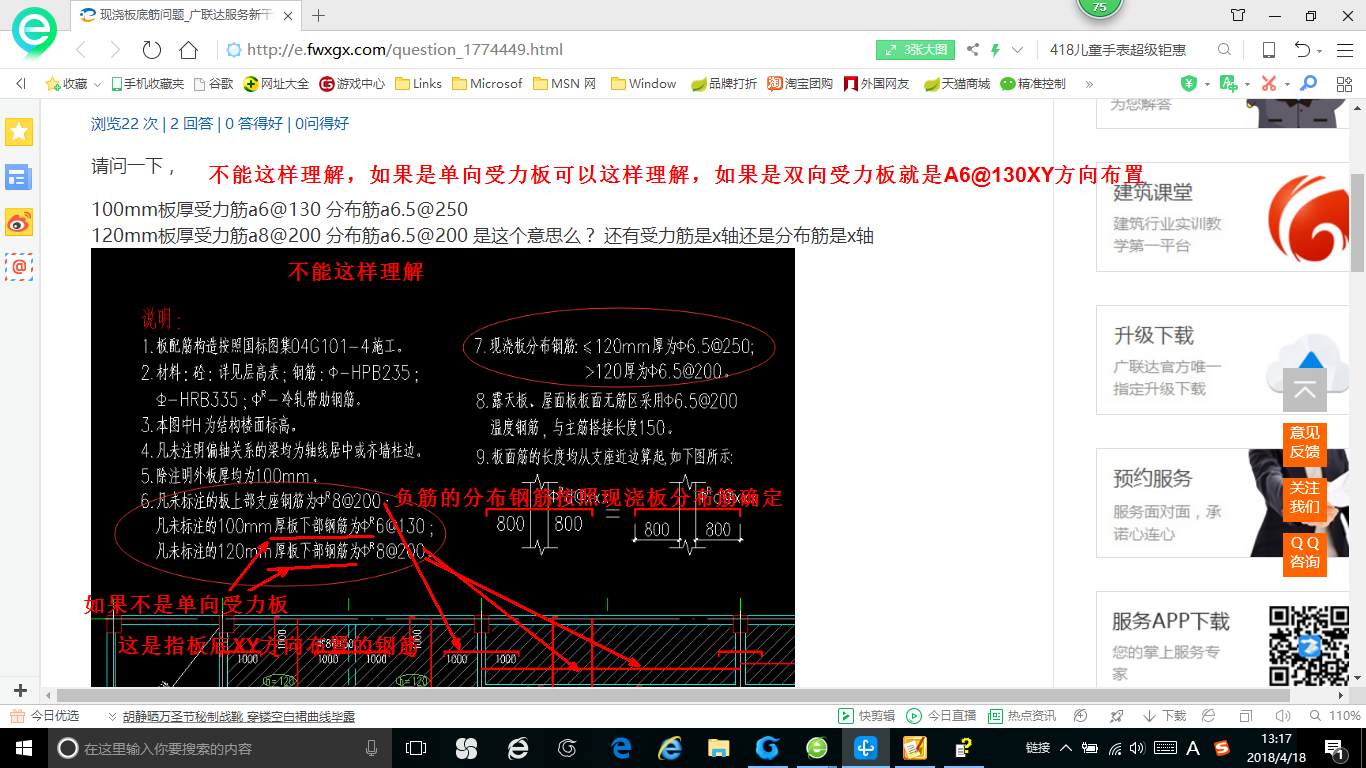Open the 预约服务 sidebar card
Image resolution: width=1366 pixels, height=768 pixels.
pos(1222,502)
